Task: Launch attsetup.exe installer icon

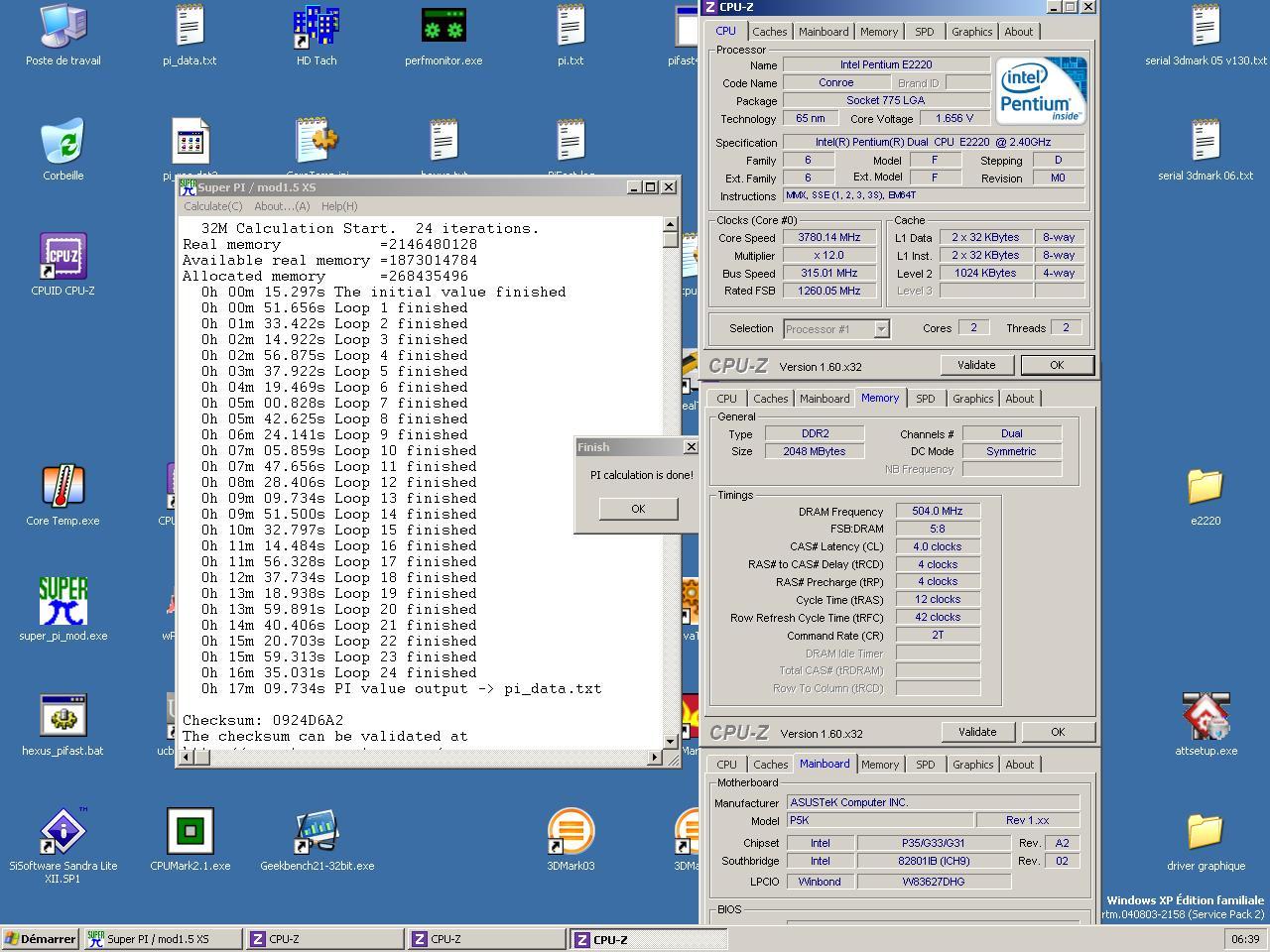Action: coord(1206,726)
